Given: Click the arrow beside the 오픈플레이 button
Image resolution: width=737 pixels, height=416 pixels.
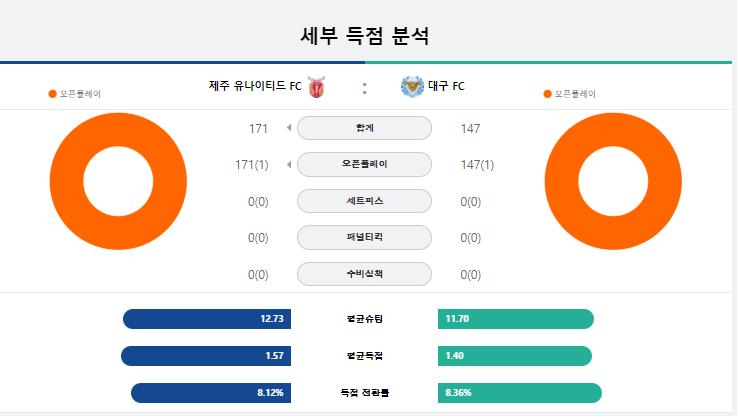Looking at the screenshot, I should coord(289,165).
